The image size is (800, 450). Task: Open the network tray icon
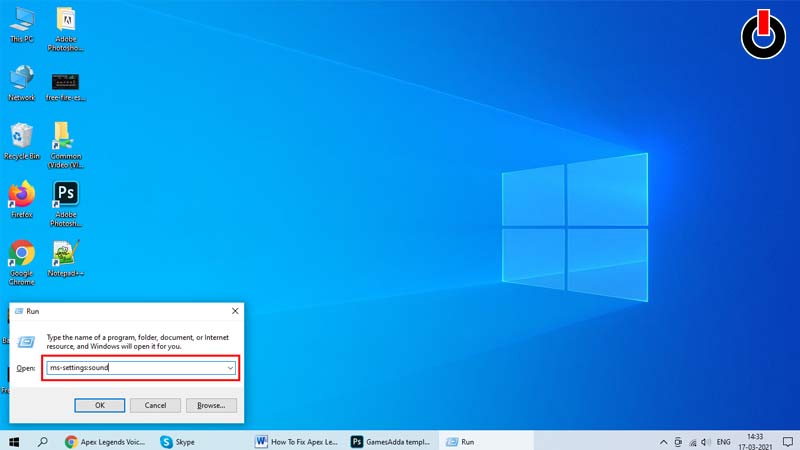(x=692, y=442)
